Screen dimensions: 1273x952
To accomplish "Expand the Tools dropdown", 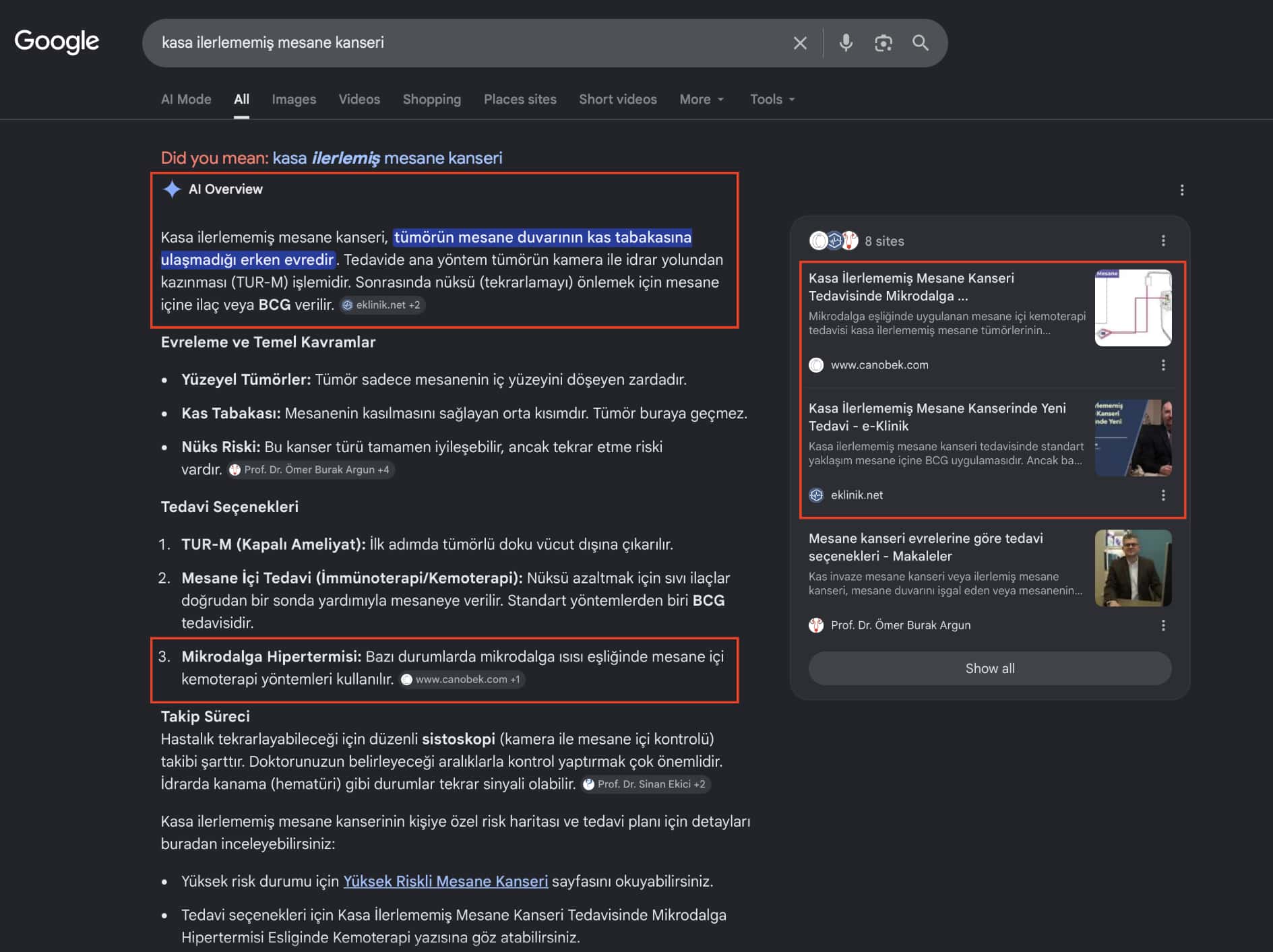I will (x=772, y=99).
